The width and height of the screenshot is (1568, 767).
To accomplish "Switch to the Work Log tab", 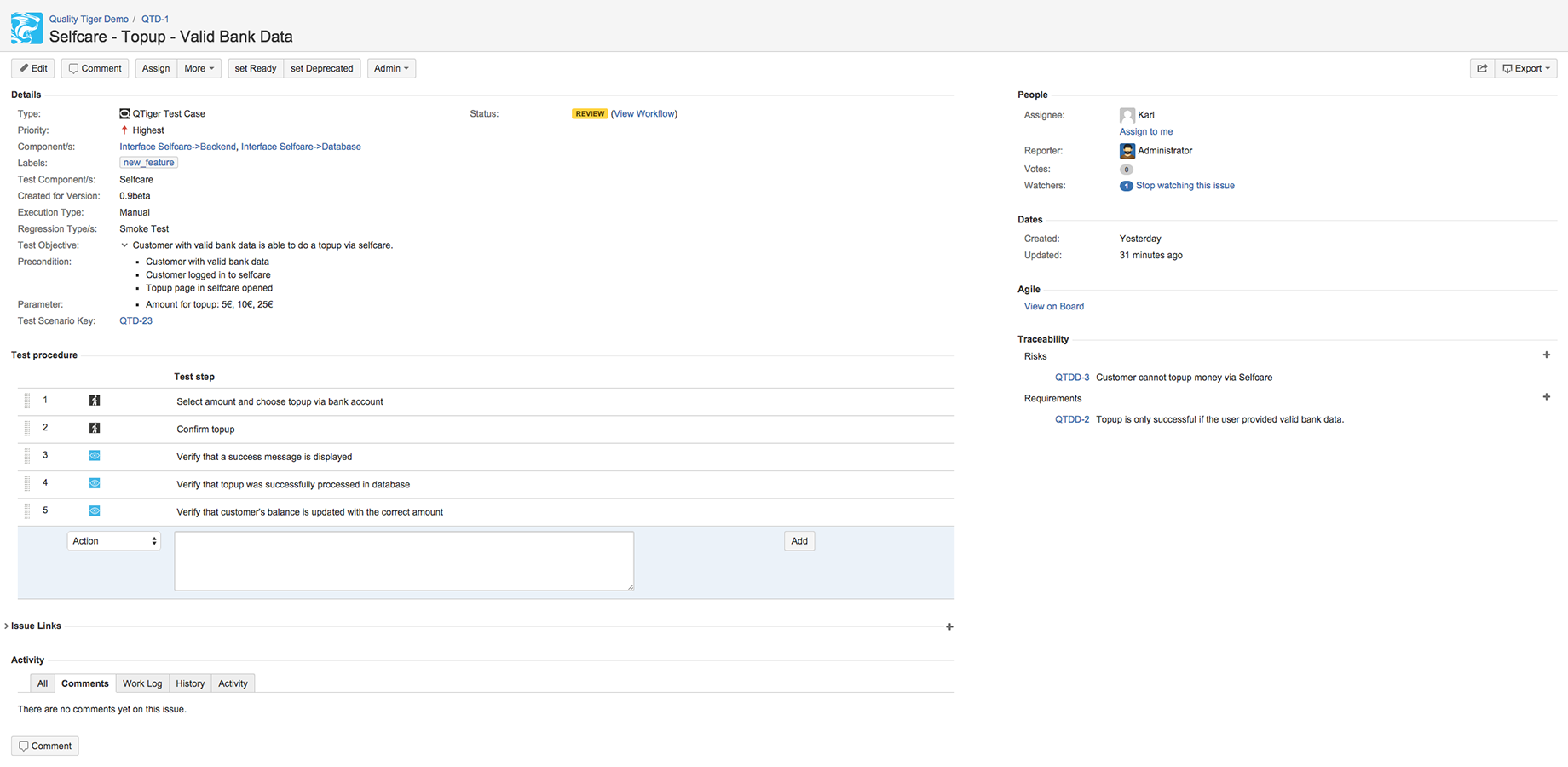I will pos(141,683).
